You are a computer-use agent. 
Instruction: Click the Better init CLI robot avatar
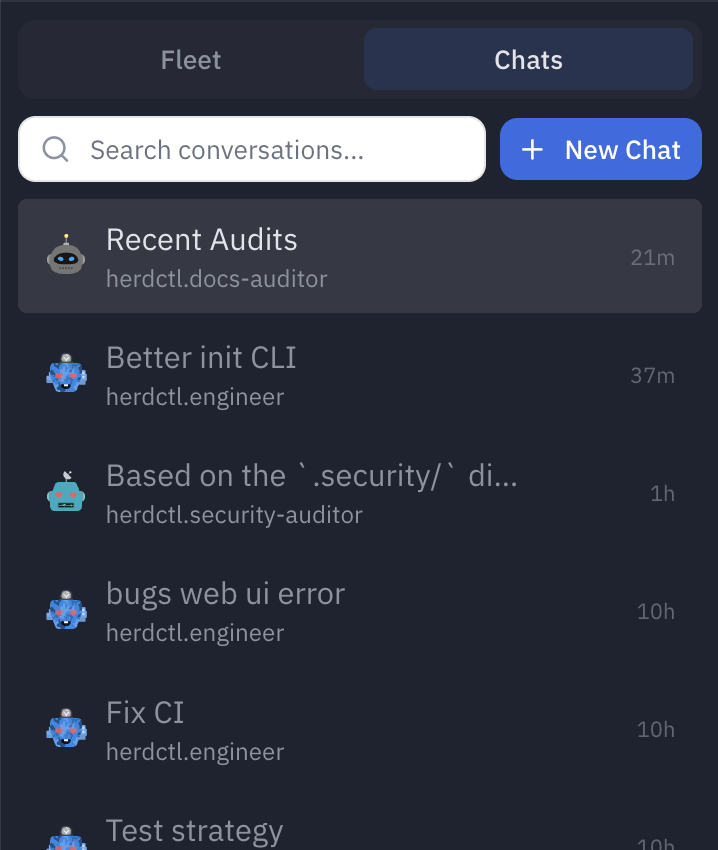point(67,374)
